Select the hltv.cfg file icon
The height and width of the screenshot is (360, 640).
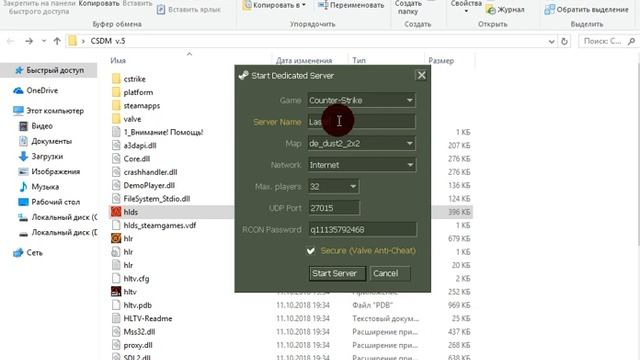(x=116, y=278)
